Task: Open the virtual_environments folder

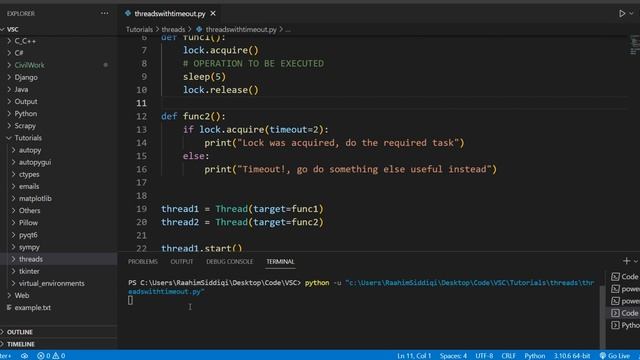Action: coord(51,283)
